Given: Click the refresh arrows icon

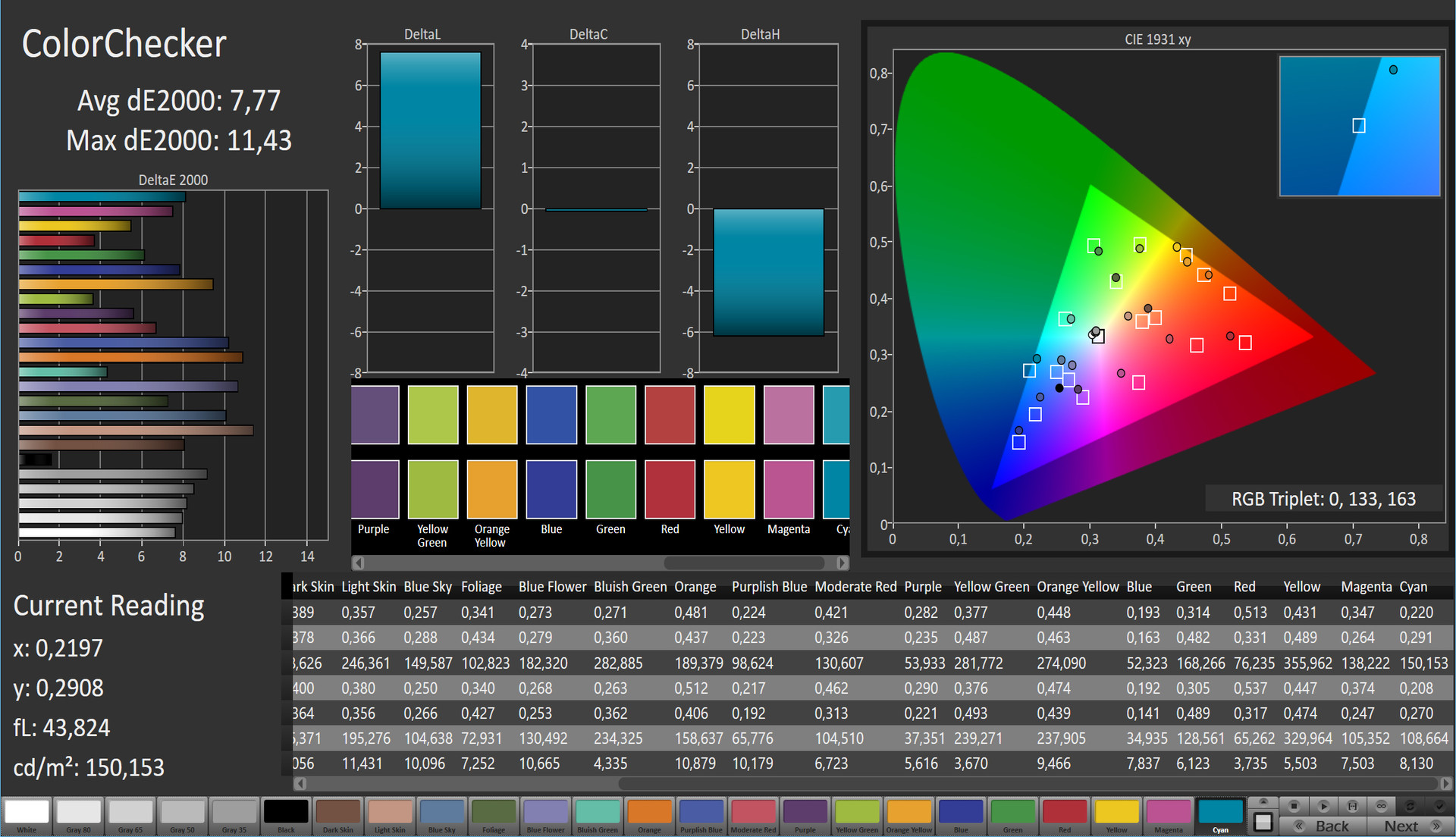Looking at the screenshot, I should (1410, 806).
